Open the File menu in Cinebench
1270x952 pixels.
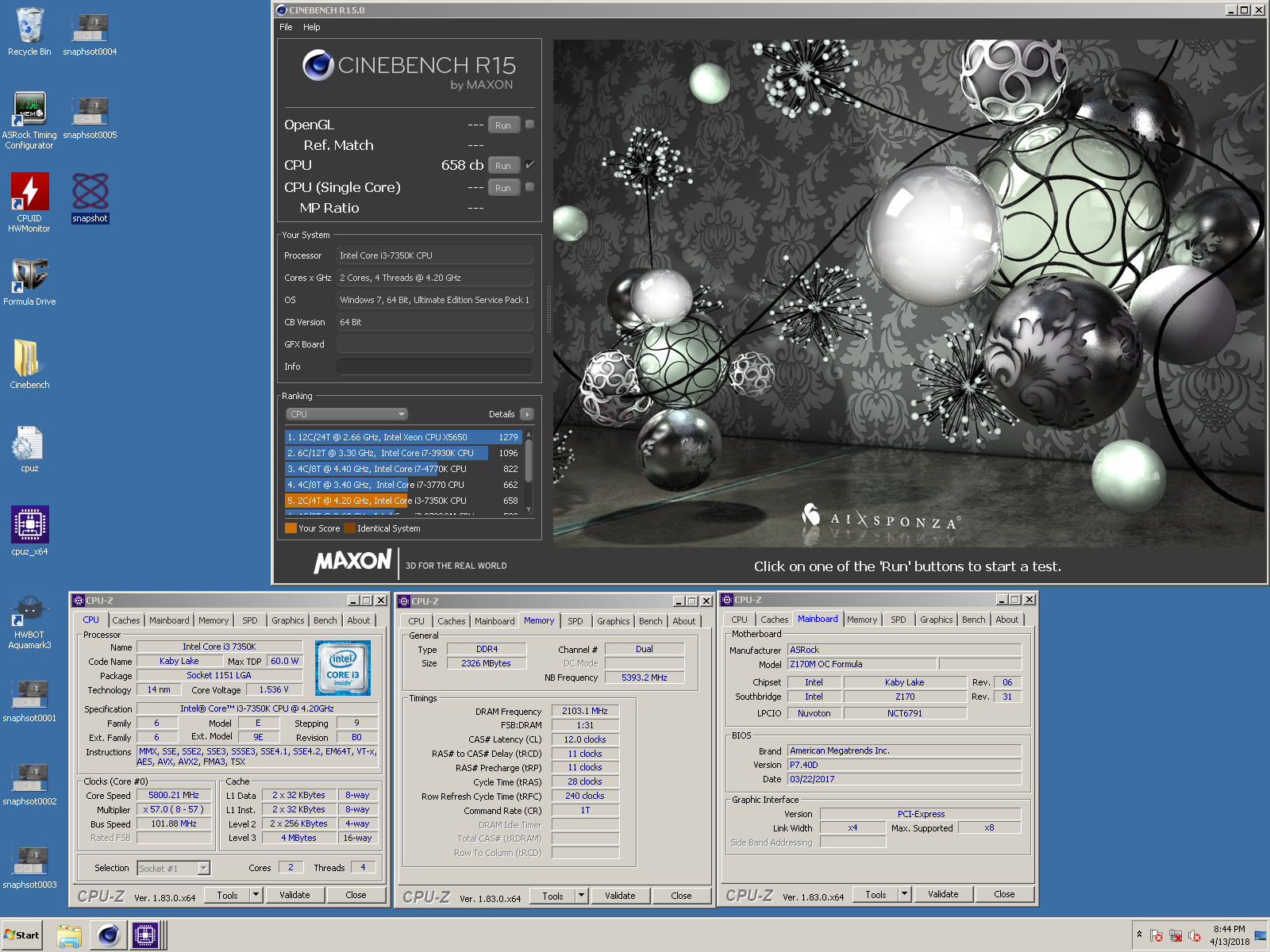tap(286, 27)
